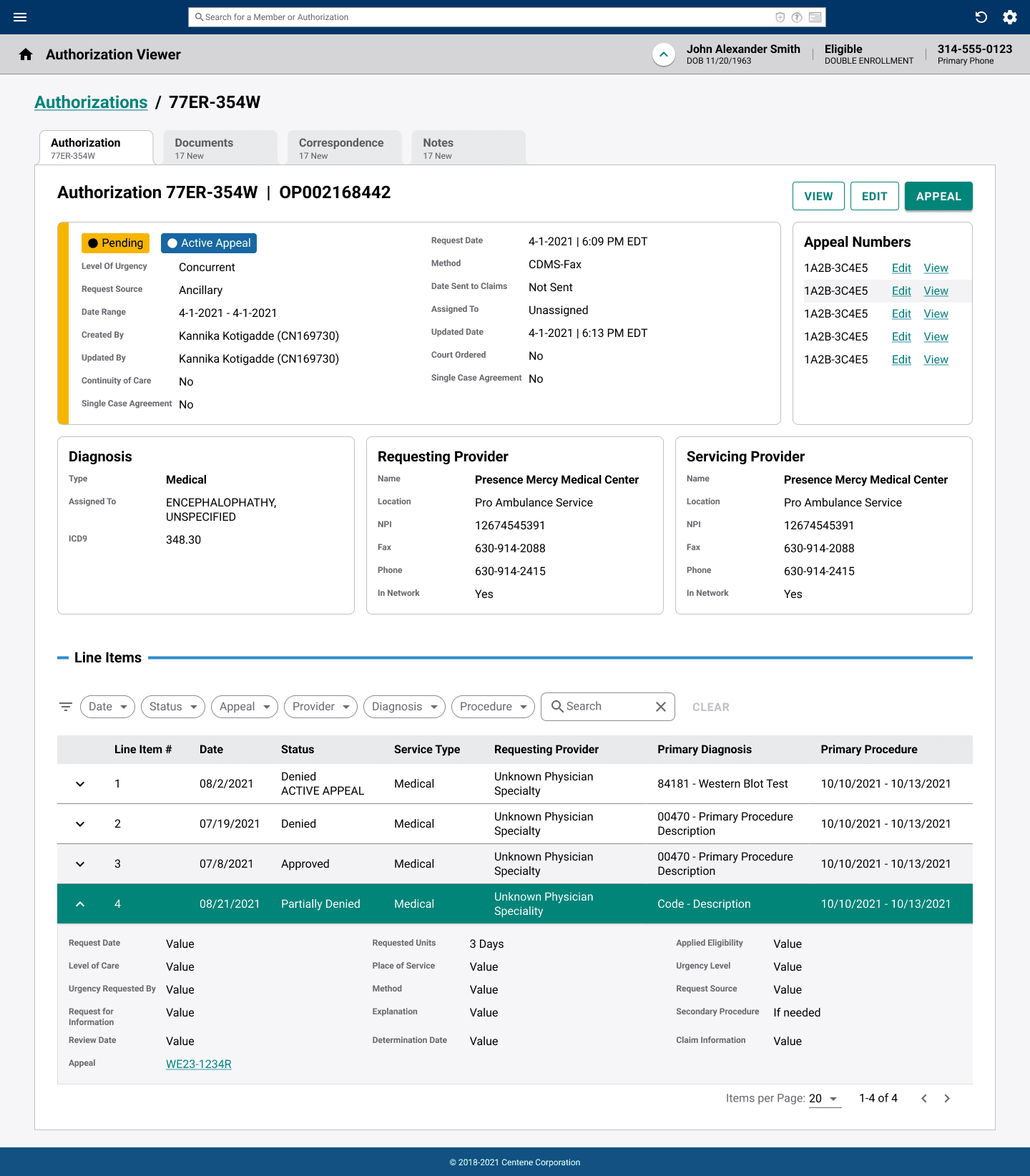Go to previous page arrow in pagination
The height and width of the screenshot is (1176, 1030).
[924, 1098]
